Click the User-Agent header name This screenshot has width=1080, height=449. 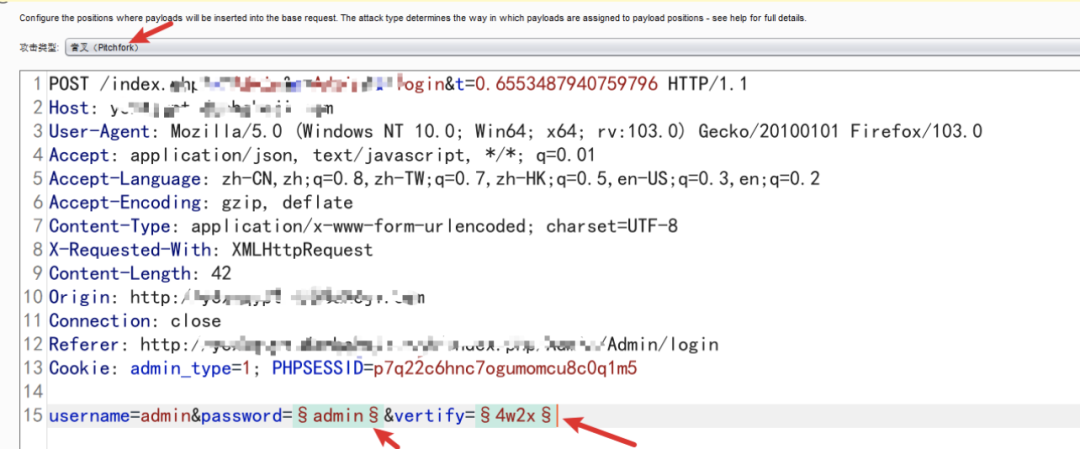click(x=101, y=132)
